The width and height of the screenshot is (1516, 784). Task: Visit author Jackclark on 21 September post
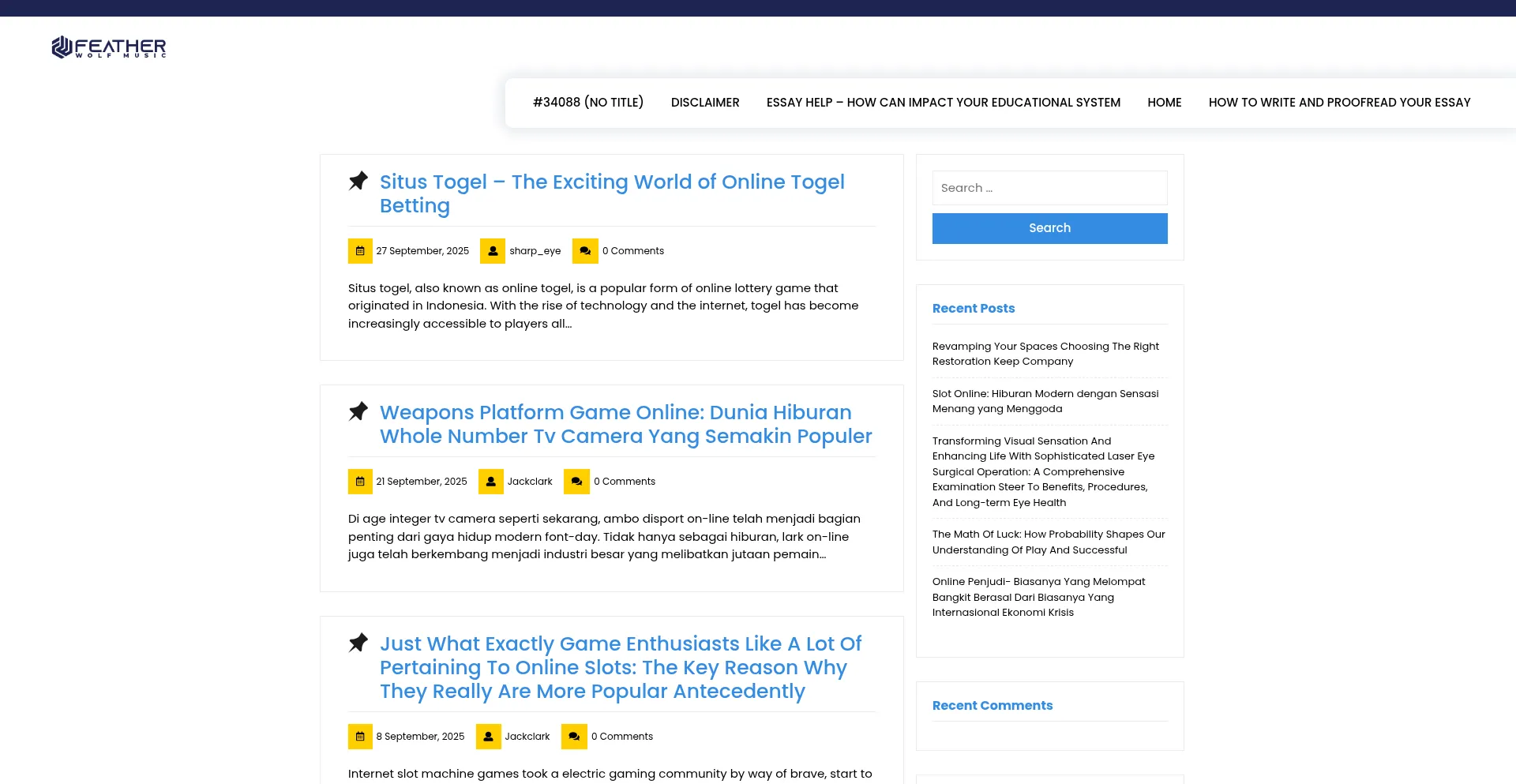(530, 482)
